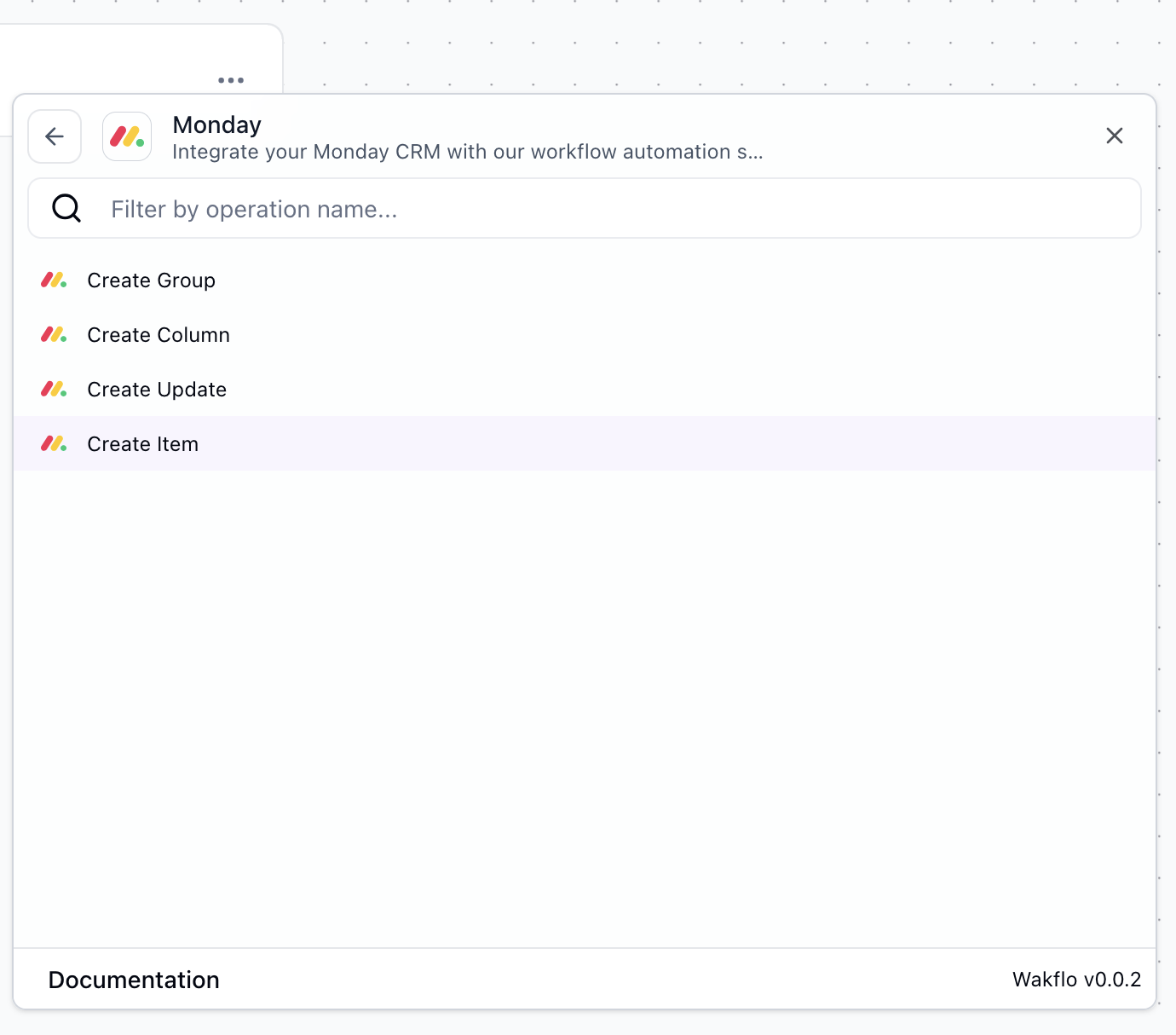
Task: Click the Monday icon beside Create Item
Action: [x=54, y=444]
